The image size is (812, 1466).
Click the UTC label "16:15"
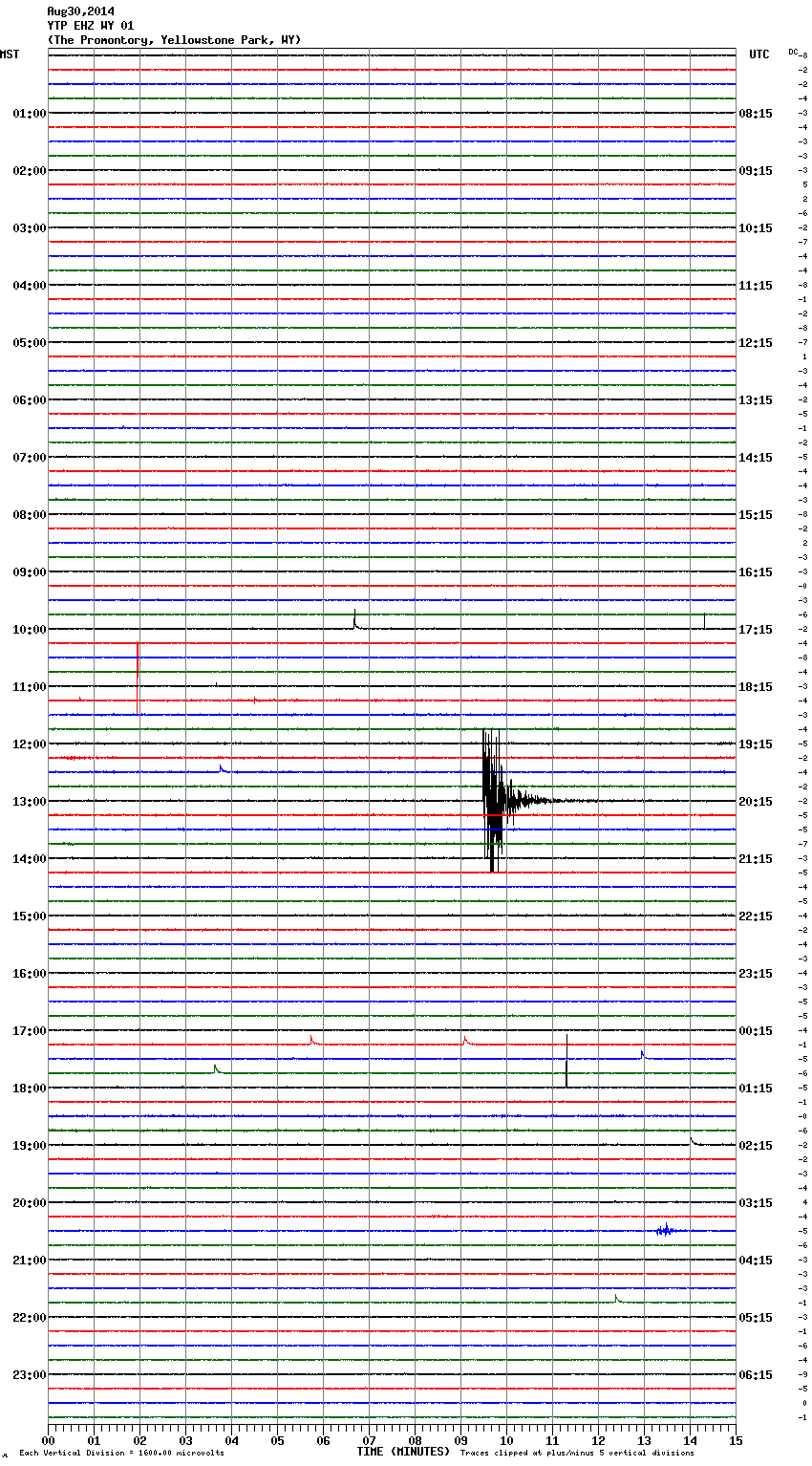tap(756, 572)
